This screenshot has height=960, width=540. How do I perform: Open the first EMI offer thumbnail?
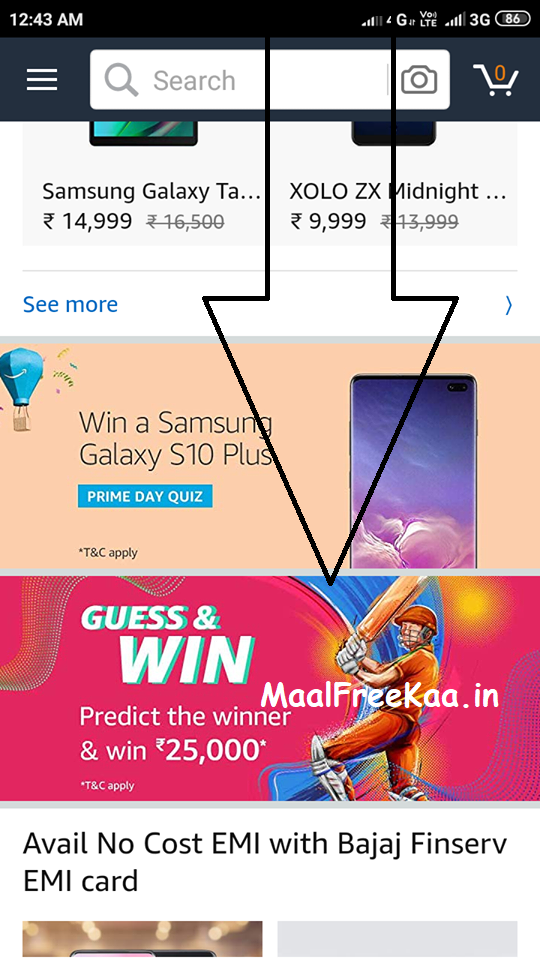(x=143, y=939)
